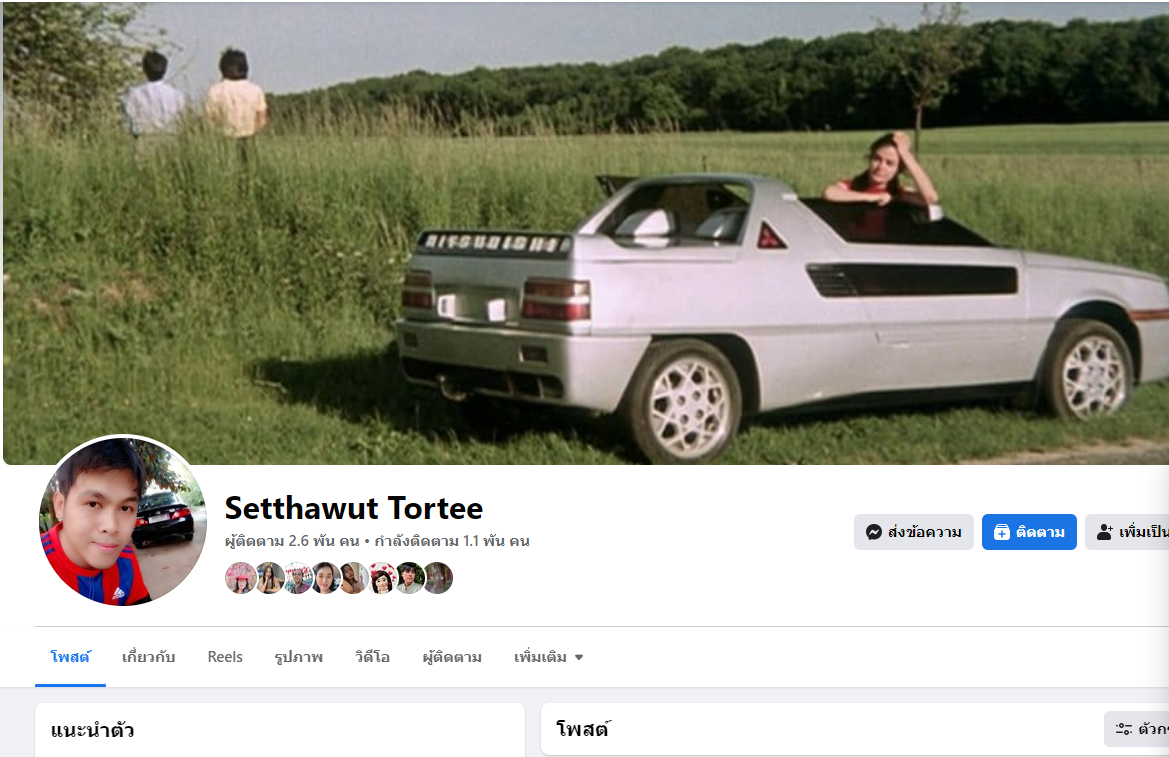Expand the เพิ่มเติม dropdown arrow
Viewport: 1169px width, 757px height.
pos(579,657)
